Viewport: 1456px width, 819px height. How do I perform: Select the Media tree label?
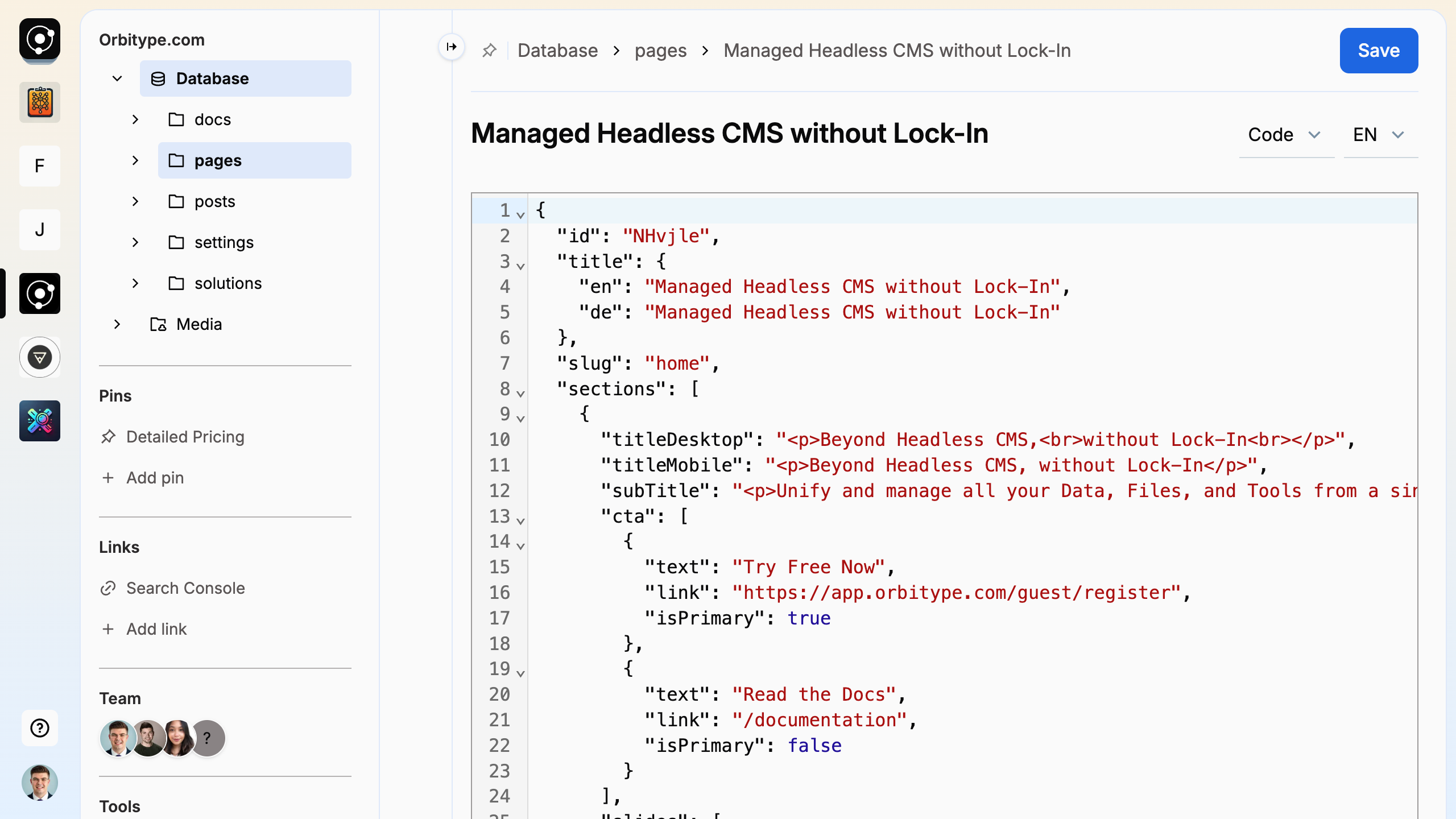pos(199,324)
